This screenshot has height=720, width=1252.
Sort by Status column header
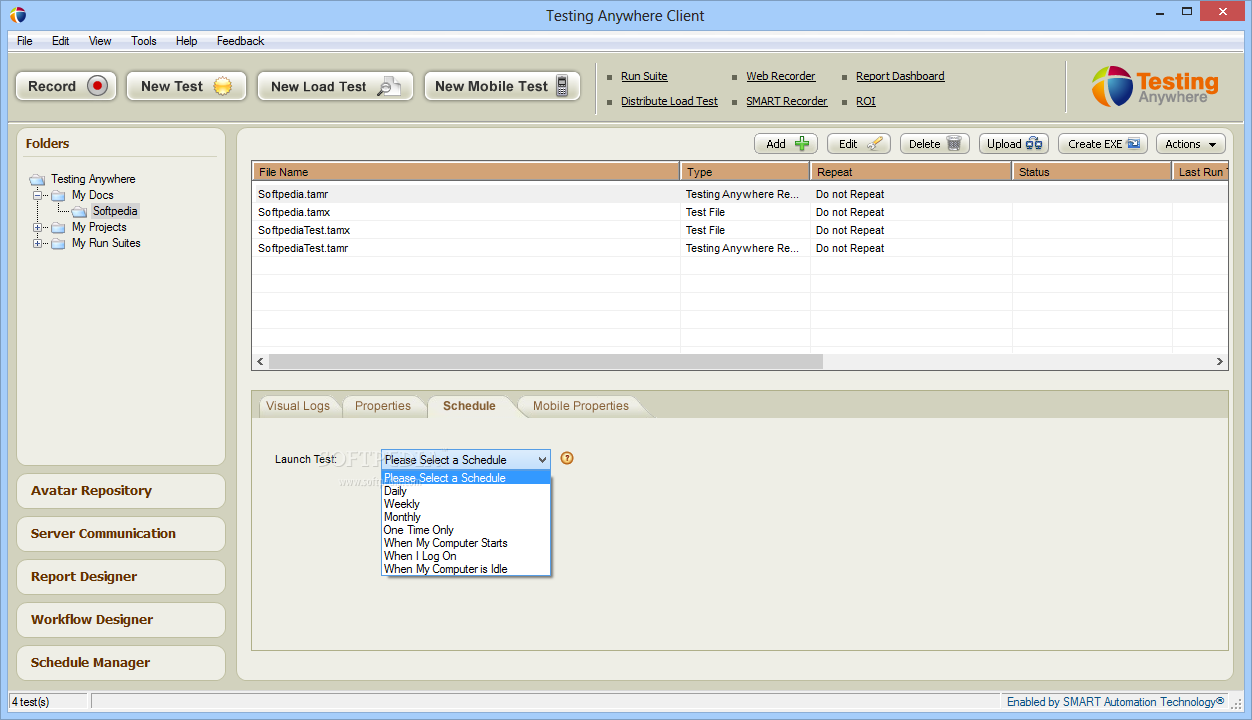tap(1092, 172)
